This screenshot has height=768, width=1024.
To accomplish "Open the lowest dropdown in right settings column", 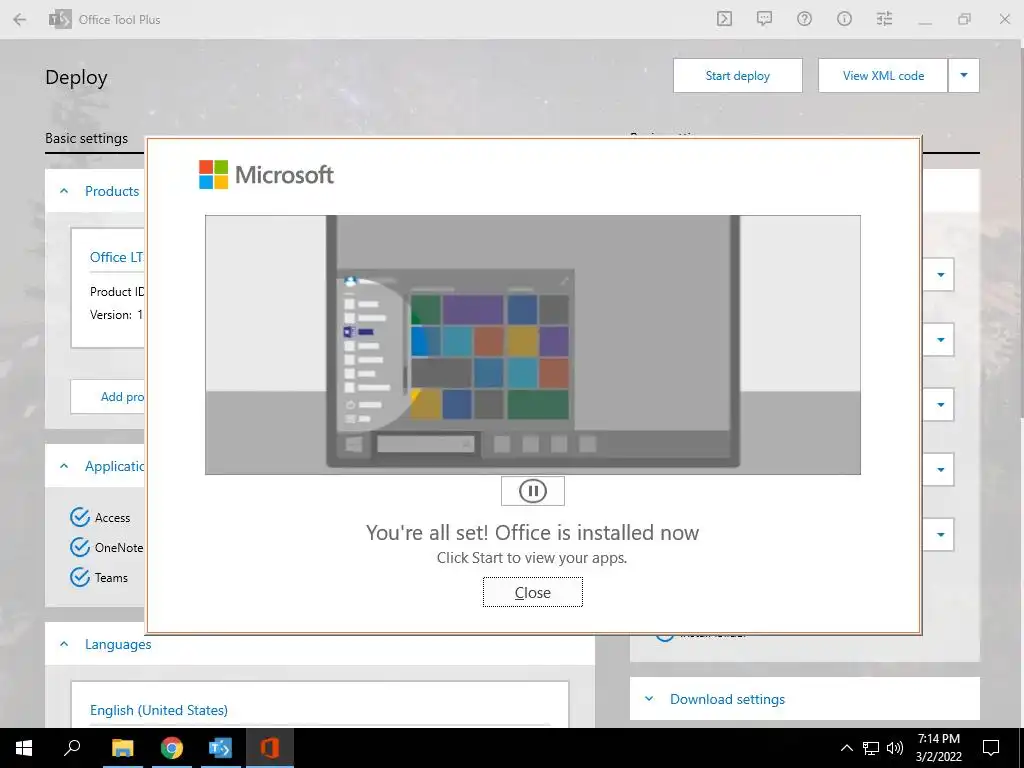I will tap(940, 535).
